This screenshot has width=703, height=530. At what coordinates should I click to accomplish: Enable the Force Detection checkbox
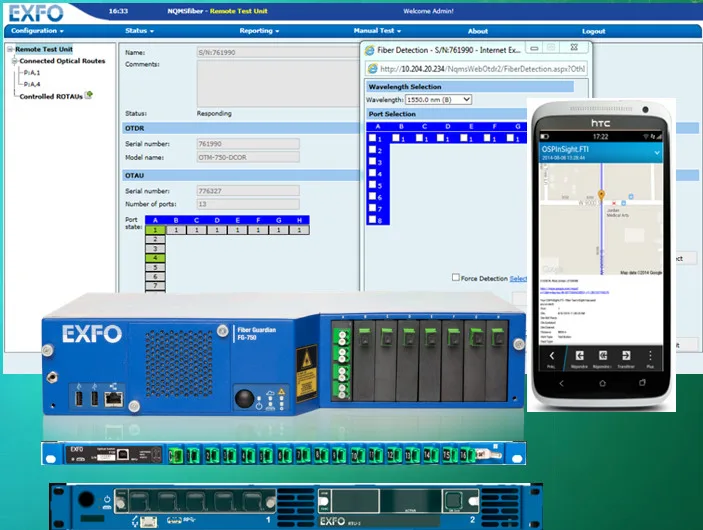pyautogui.click(x=456, y=278)
